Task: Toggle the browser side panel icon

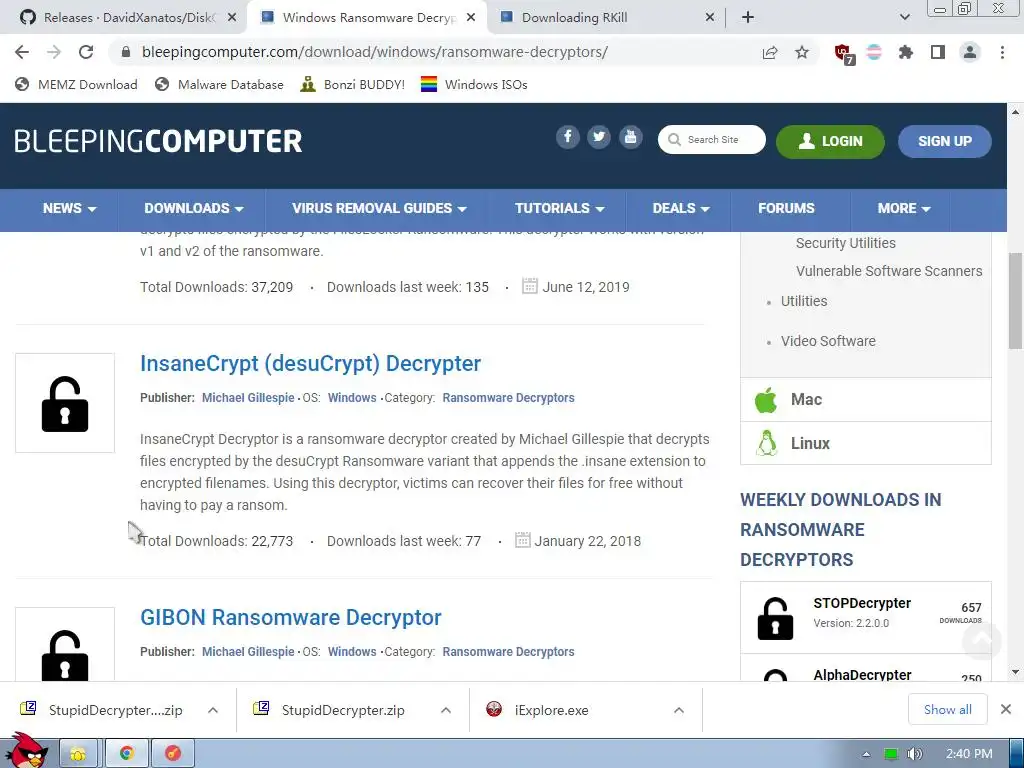Action: point(938,52)
